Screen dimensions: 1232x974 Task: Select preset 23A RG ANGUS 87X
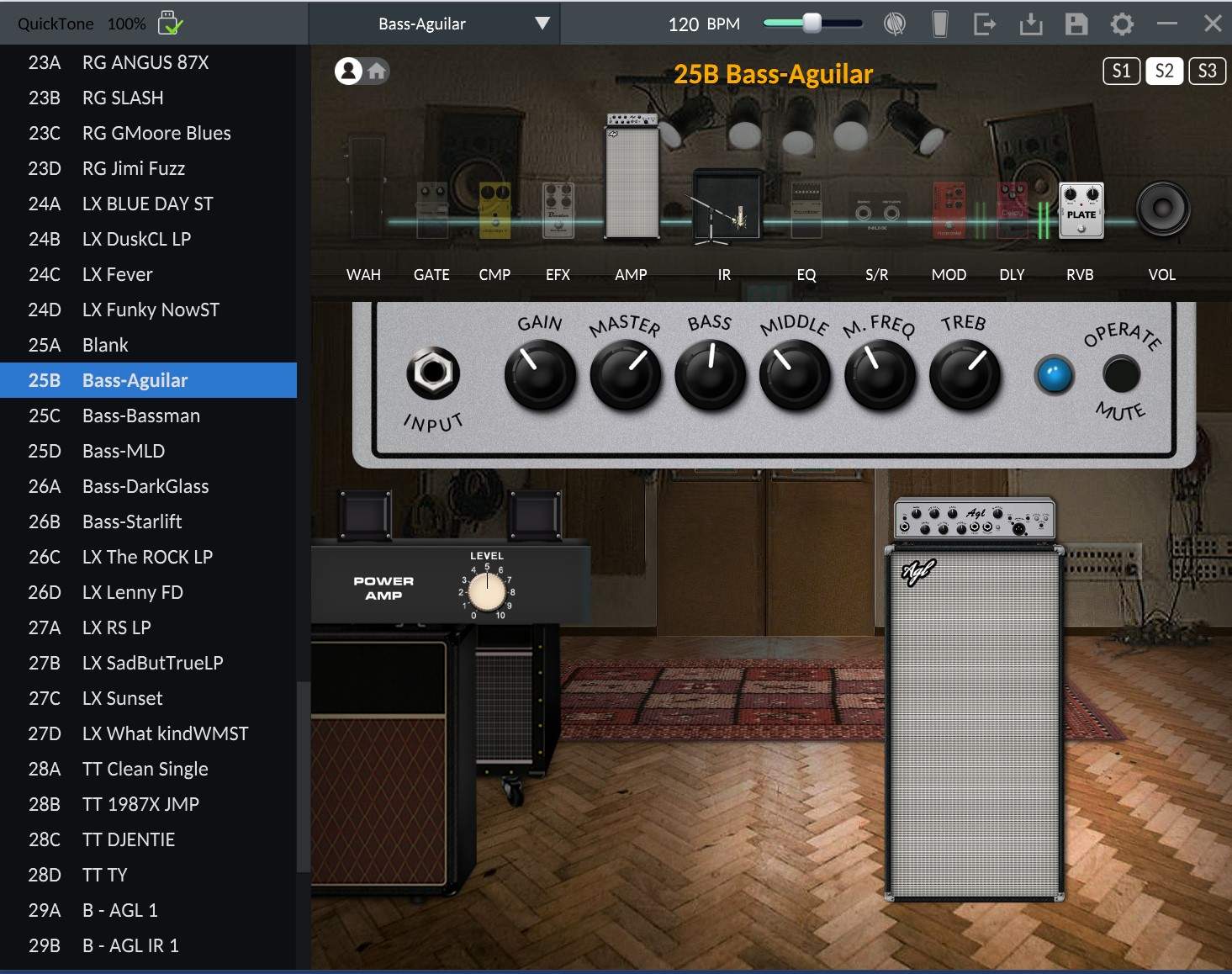(148, 62)
